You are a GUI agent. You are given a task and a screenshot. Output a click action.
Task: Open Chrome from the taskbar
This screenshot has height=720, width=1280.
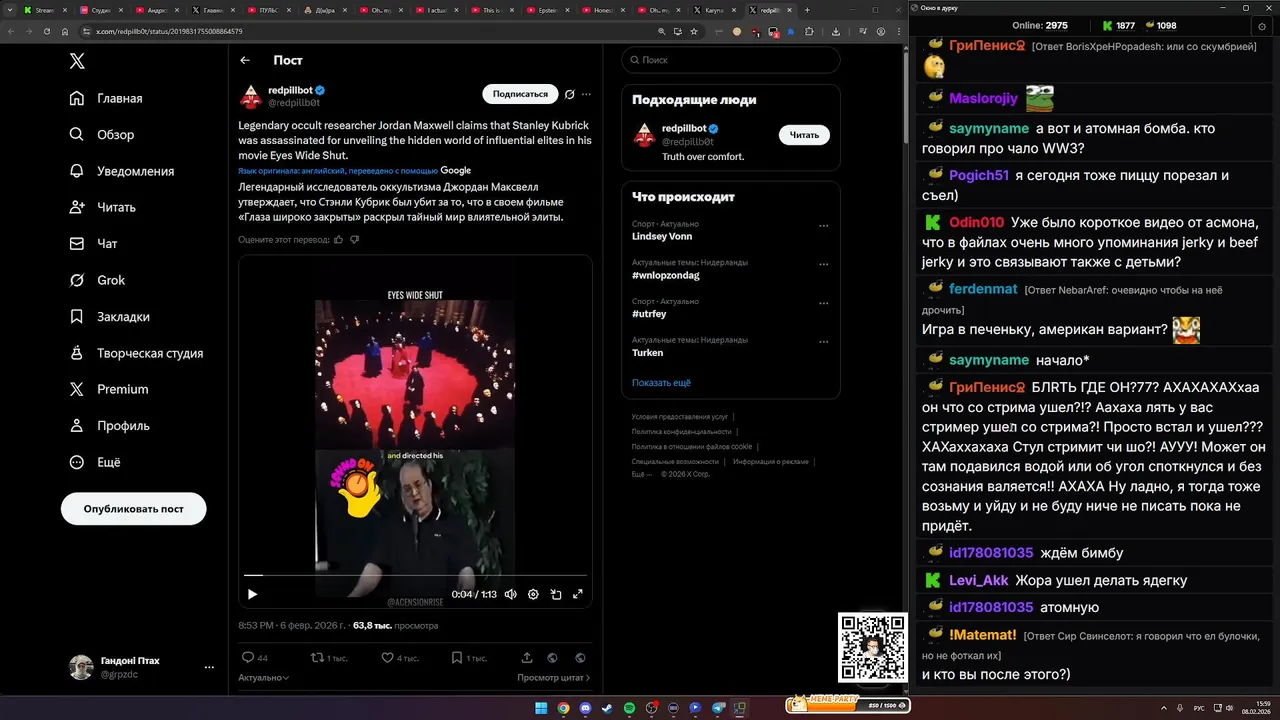[563, 708]
